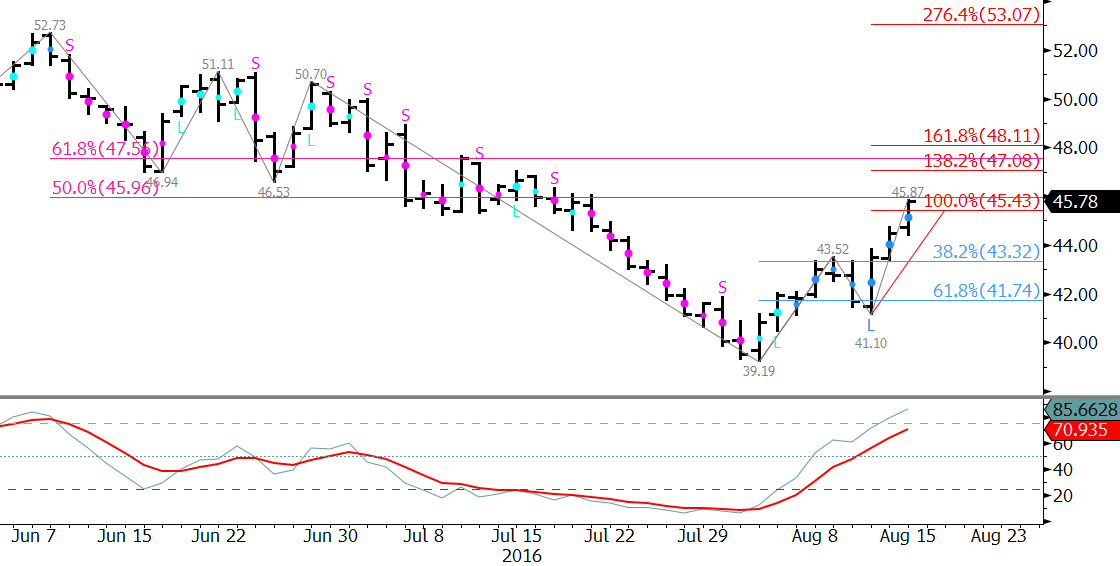Select the 276.4%(53.07) Fibonacci extension label
The width and height of the screenshot is (1120, 566).
[x=981, y=14]
